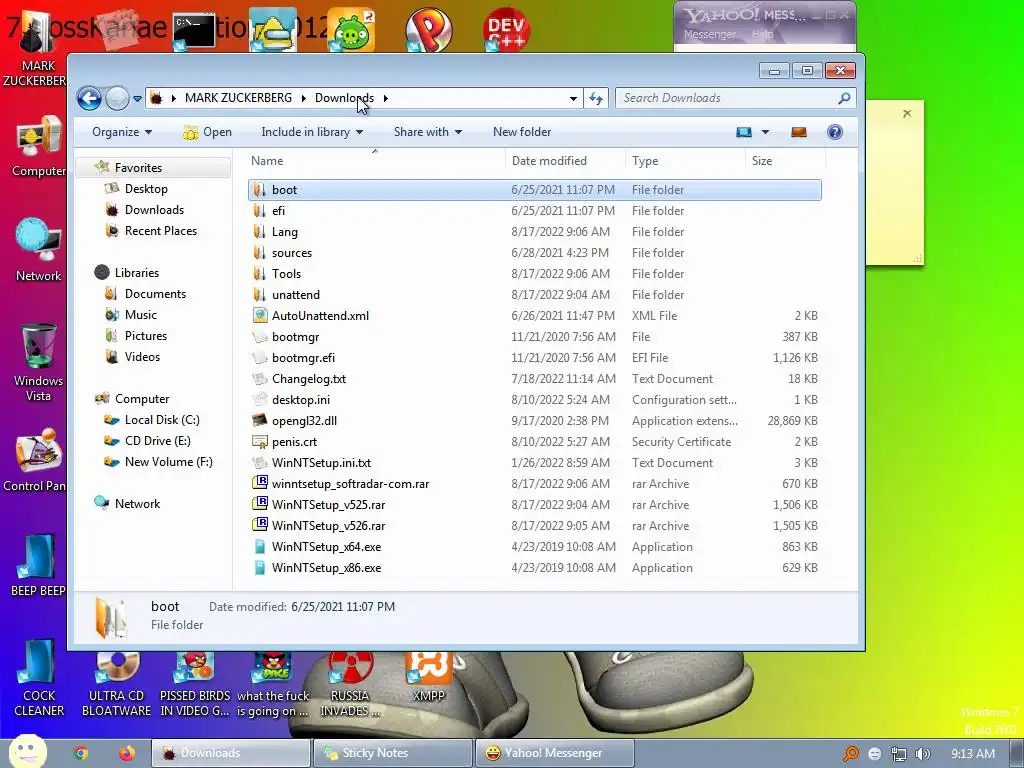Launch Chrome from the taskbar
The image size is (1024, 768).
(x=81, y=753)
